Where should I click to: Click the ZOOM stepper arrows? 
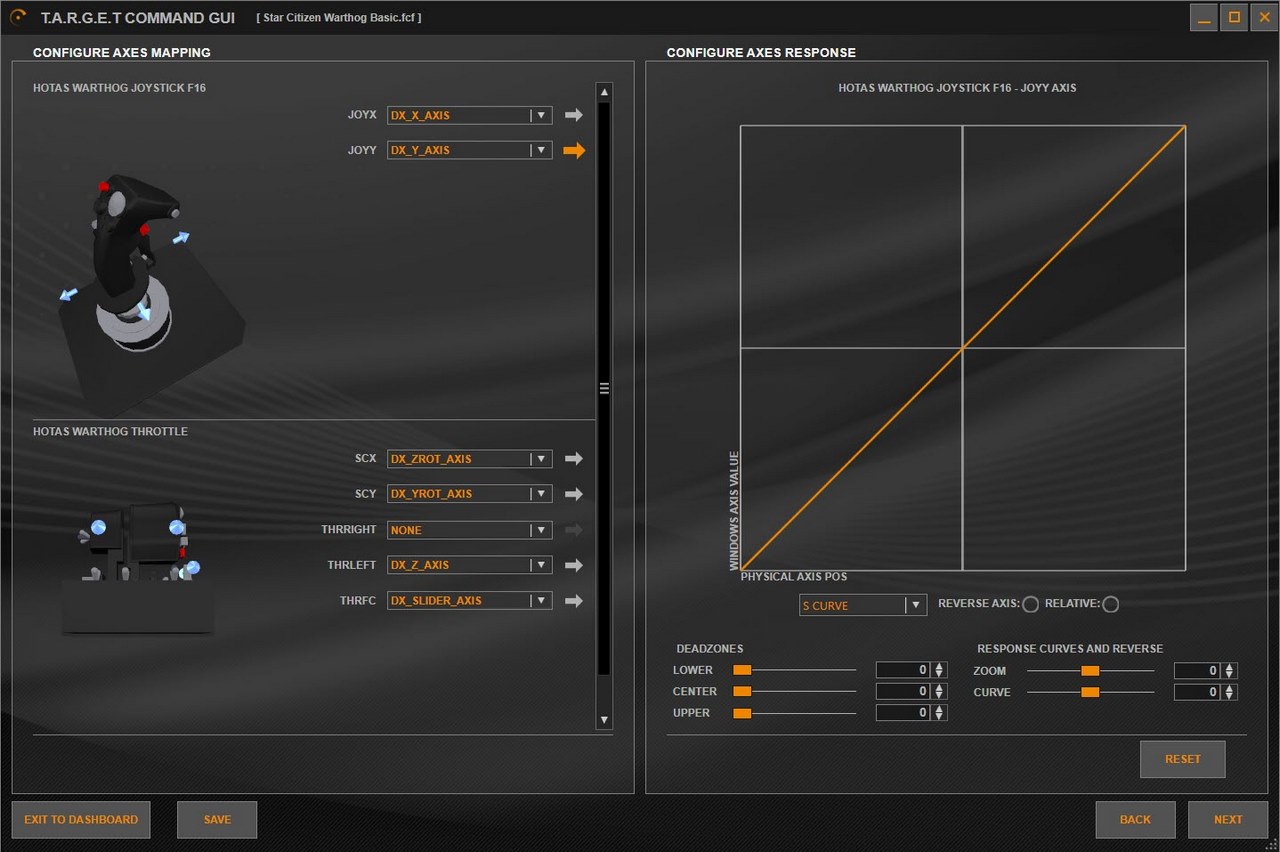(x=1230, y=671)
